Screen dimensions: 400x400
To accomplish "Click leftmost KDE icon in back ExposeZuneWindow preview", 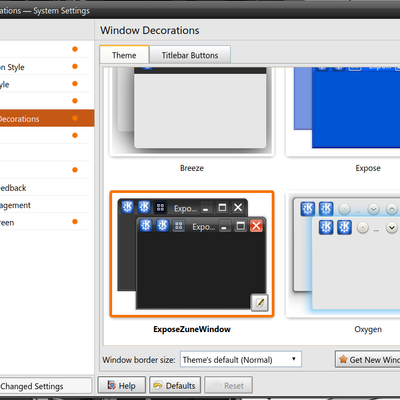I will [127, 207].
